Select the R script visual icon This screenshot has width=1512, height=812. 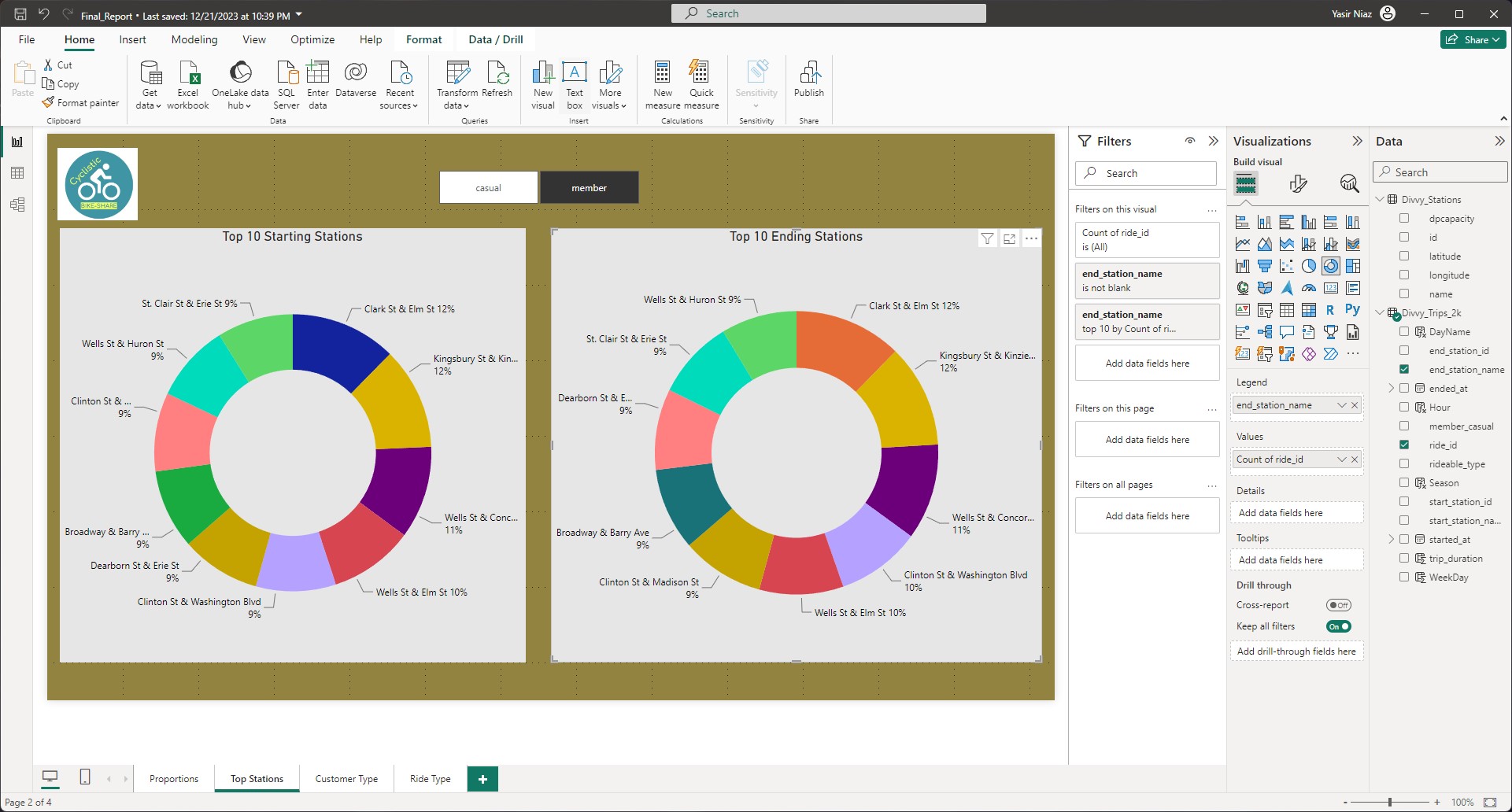click(1330, 310)
